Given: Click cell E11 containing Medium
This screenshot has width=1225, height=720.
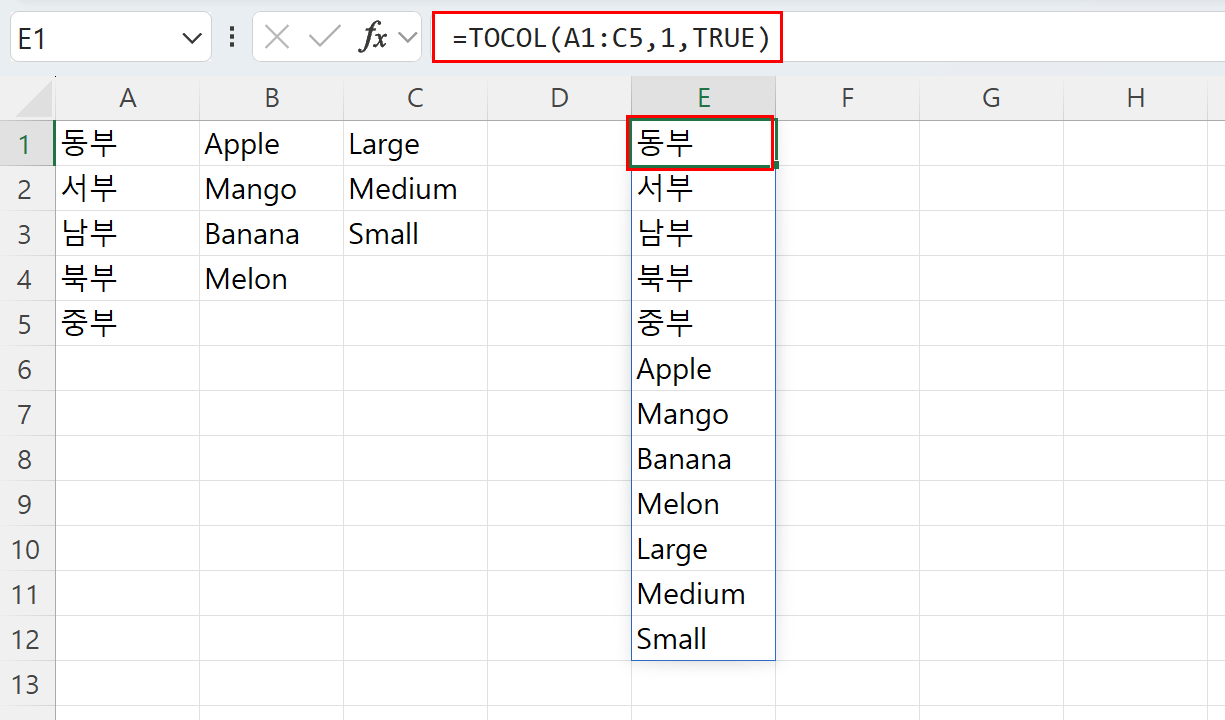Looking at the screenshot, I should click(x=703, y=594).
